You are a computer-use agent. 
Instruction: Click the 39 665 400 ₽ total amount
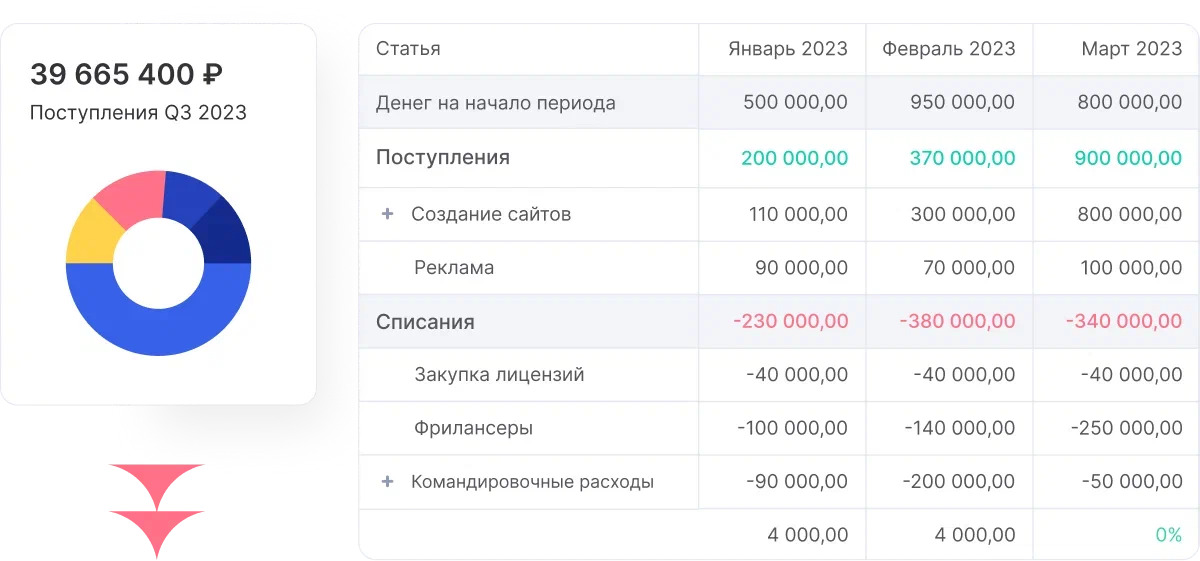tap(126, 75)
